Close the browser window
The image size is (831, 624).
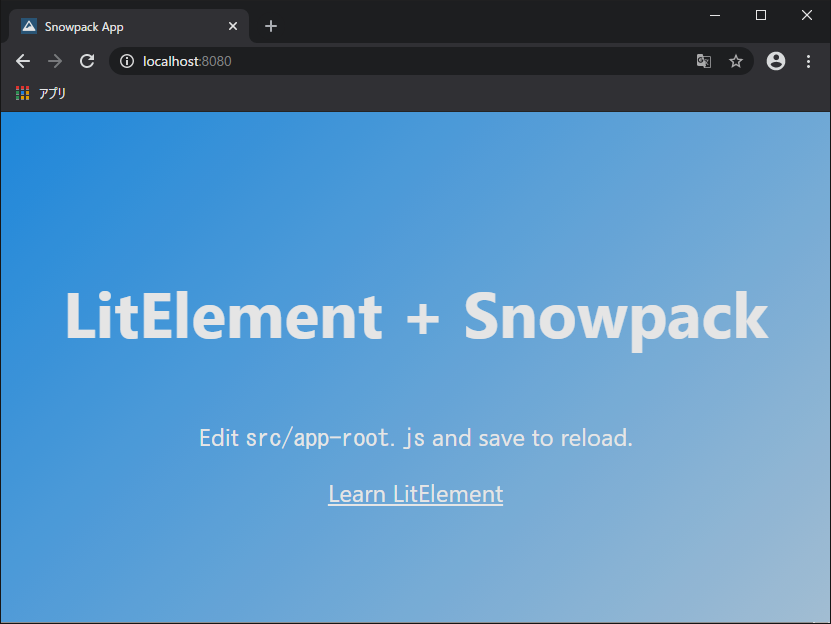[x=807, y=15]
